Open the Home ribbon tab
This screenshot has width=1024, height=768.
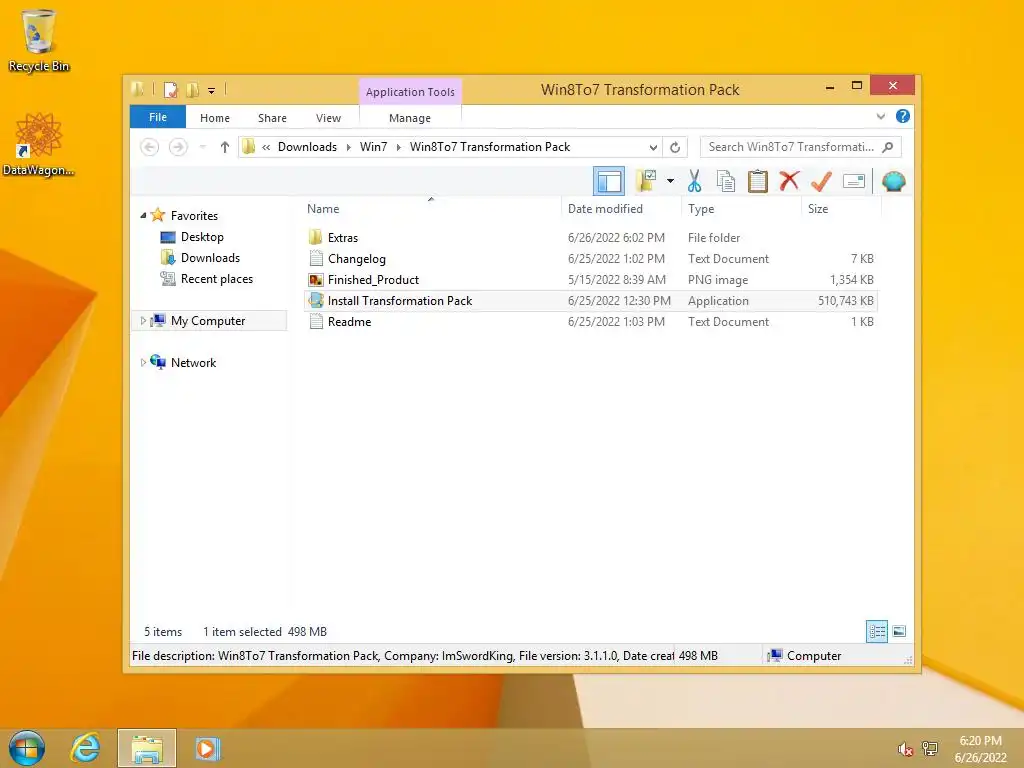[215, 118]
